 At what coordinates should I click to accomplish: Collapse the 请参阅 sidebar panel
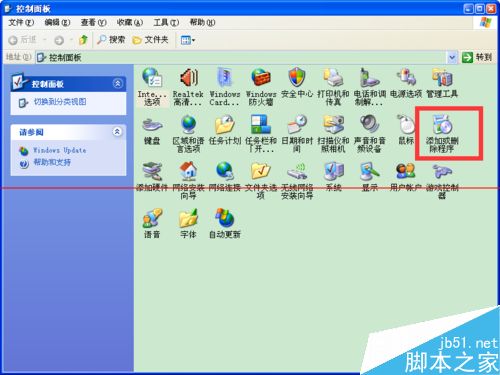tap(117, 132)
